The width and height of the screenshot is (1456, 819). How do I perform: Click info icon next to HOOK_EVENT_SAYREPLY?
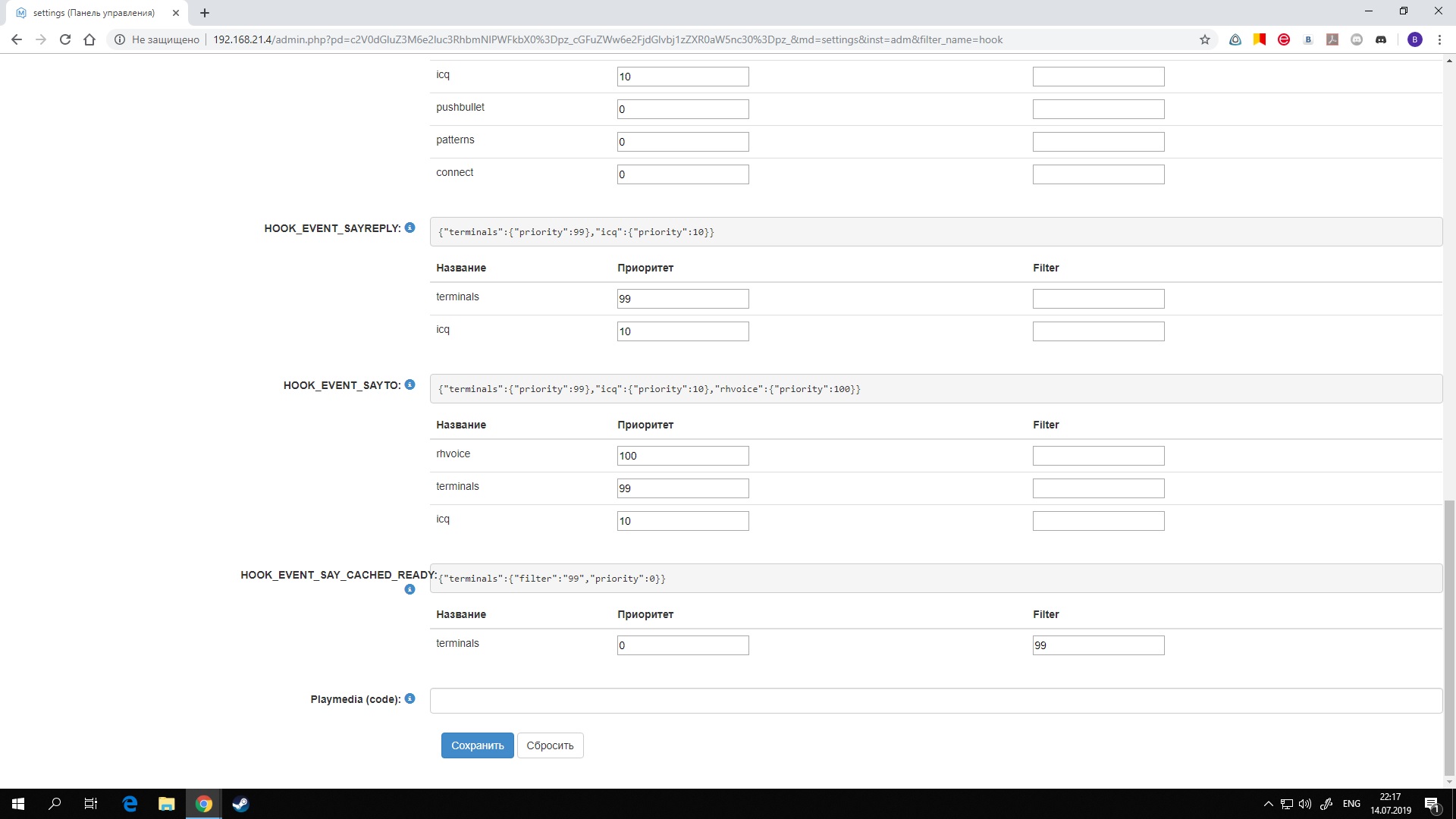[409, 227]
